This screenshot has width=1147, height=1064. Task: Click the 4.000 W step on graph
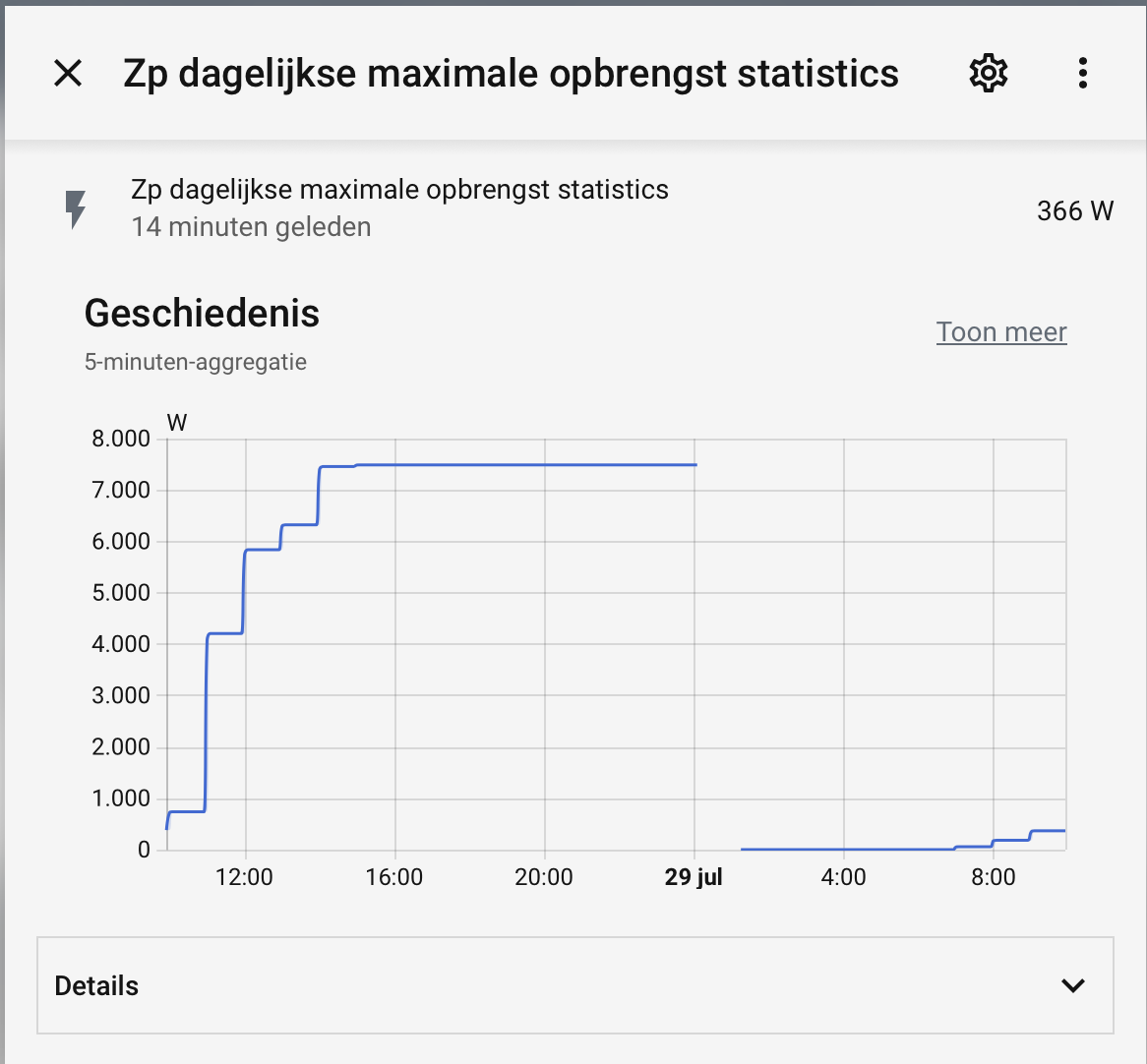coord(225,633)
